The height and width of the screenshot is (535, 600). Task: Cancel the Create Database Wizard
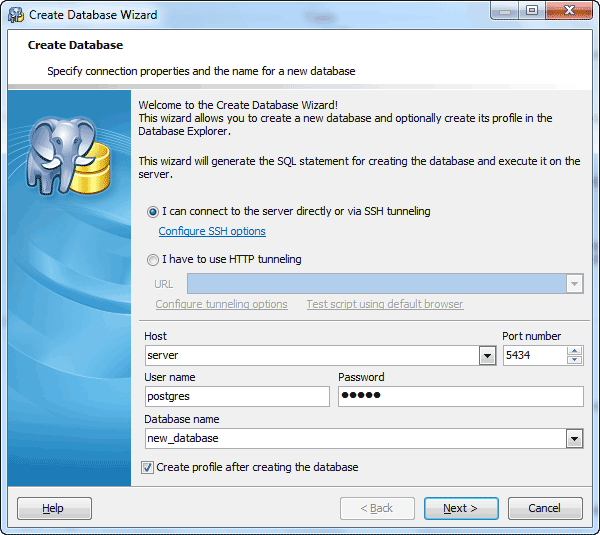tap(545, 508)
